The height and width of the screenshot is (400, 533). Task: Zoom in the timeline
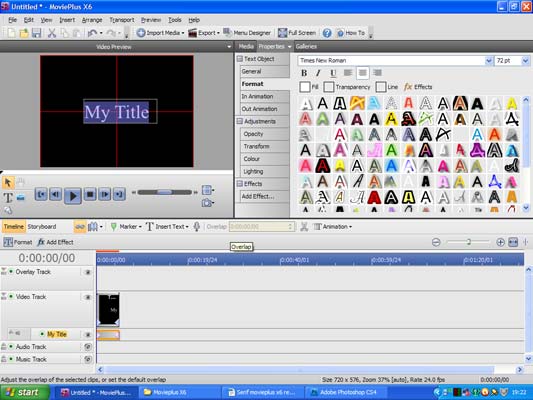[x=500, y=242]
